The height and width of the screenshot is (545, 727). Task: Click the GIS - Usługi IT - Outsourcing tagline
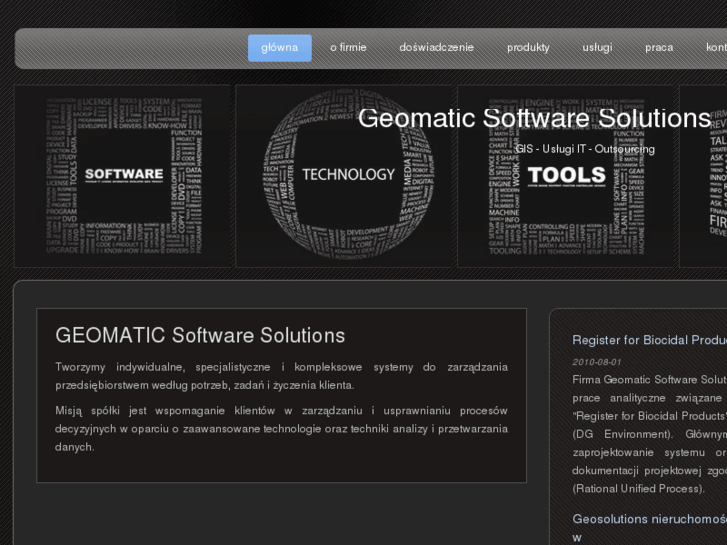tap(585, 149)
